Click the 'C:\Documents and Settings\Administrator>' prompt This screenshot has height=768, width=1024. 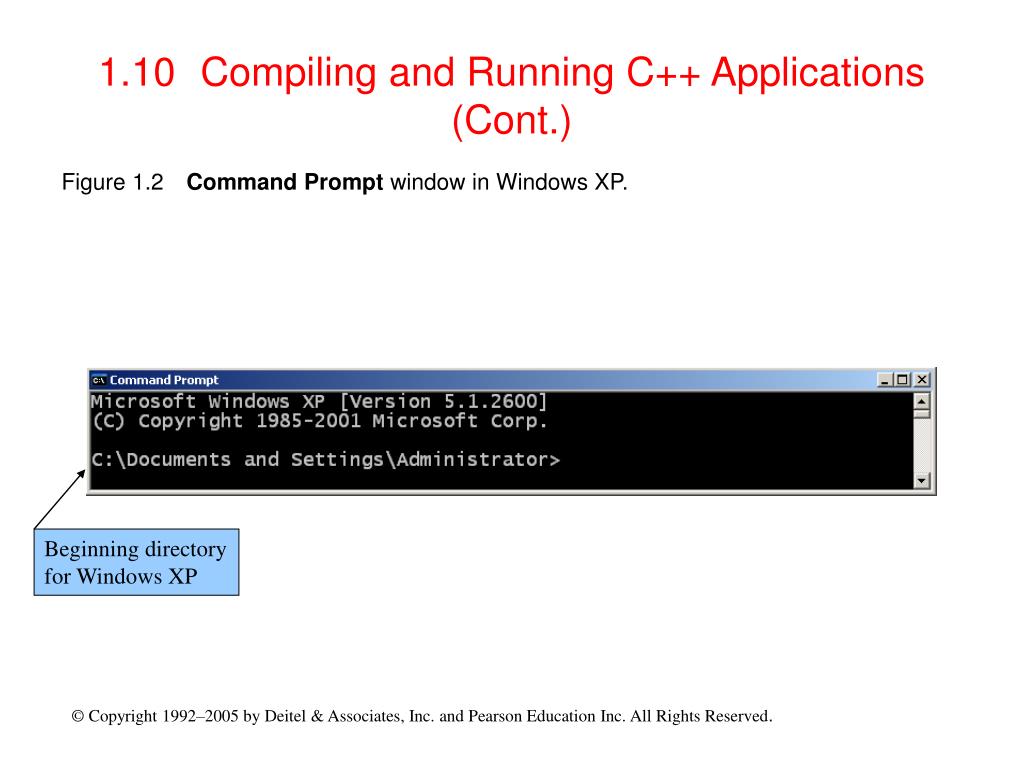(325, 460)
